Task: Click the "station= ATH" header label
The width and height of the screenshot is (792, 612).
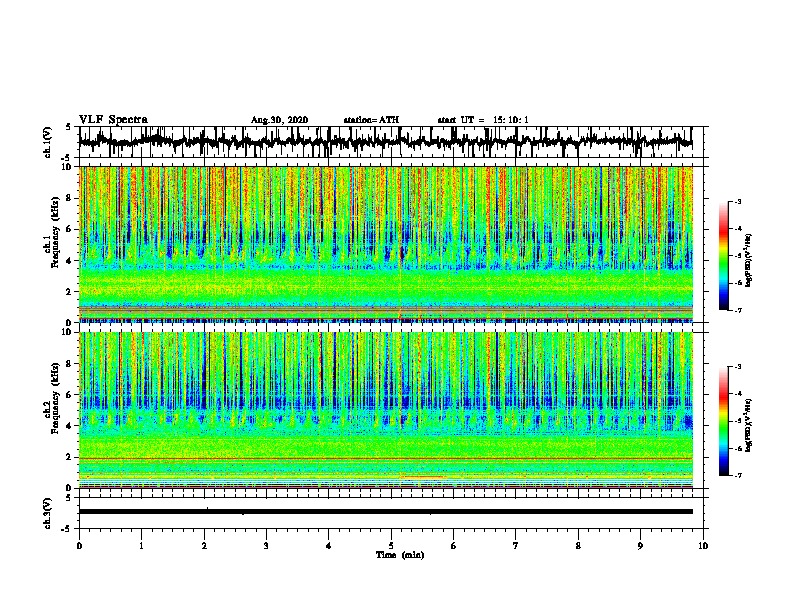Action: 371,120
